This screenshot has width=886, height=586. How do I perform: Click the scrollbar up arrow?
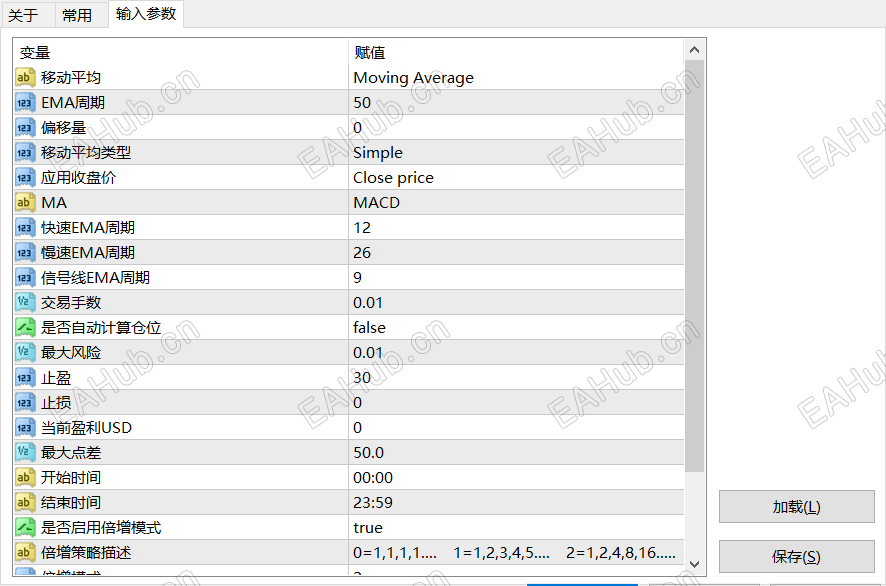(x=694, y=50)
